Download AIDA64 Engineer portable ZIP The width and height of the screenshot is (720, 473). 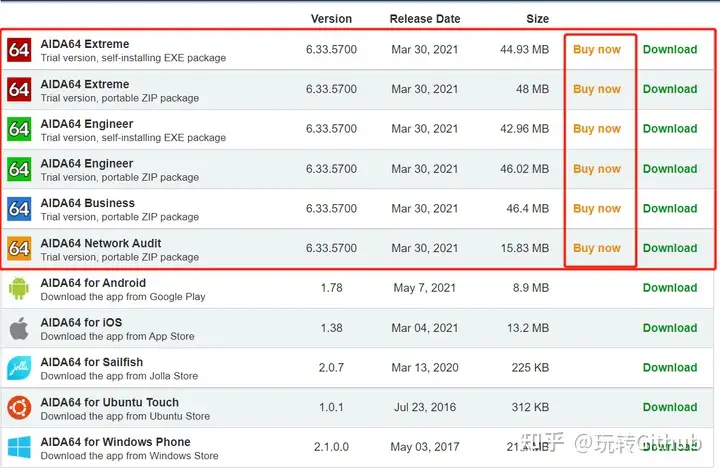click(x=670, y=169)
